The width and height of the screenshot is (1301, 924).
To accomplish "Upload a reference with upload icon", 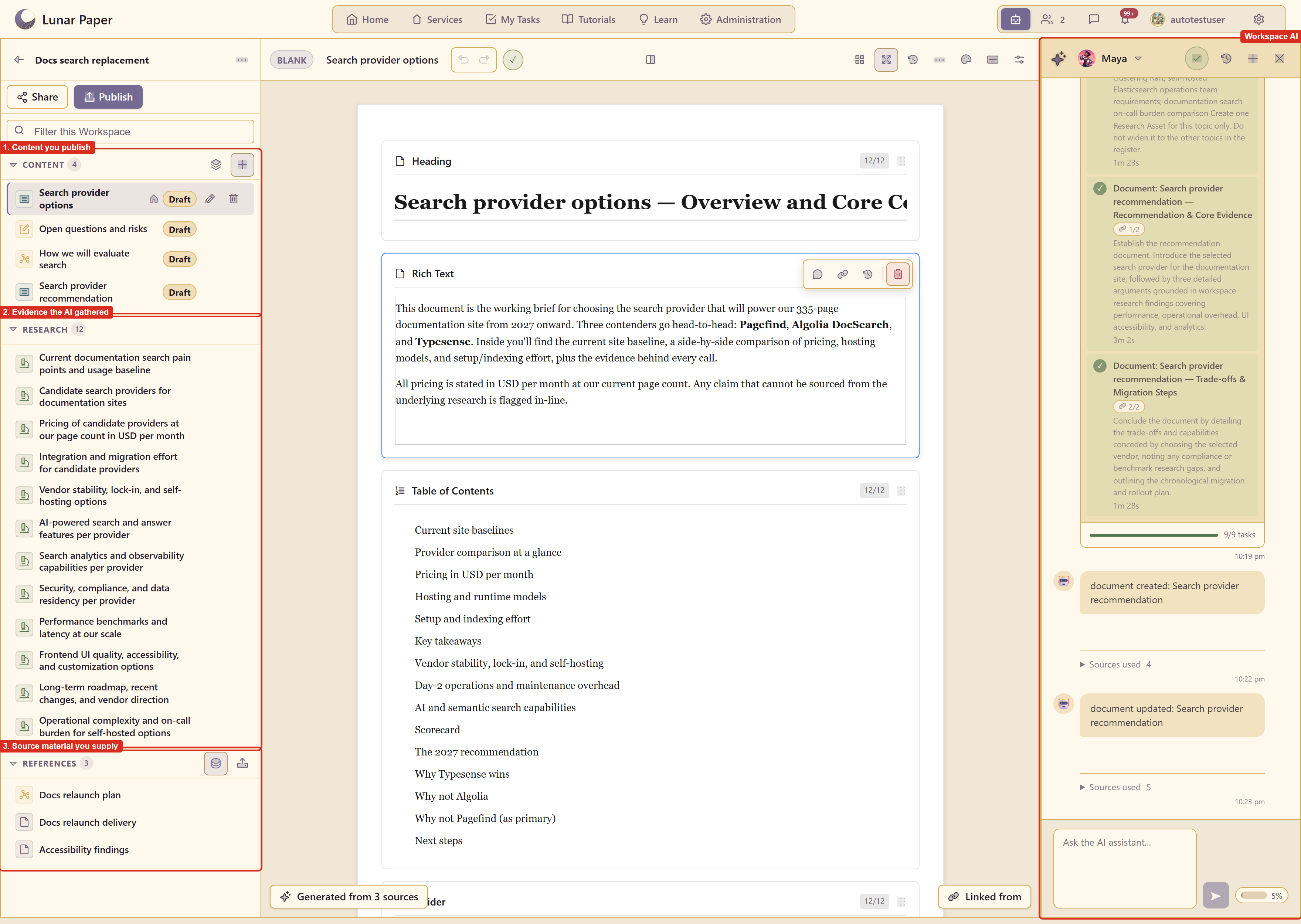I will 242,764.
